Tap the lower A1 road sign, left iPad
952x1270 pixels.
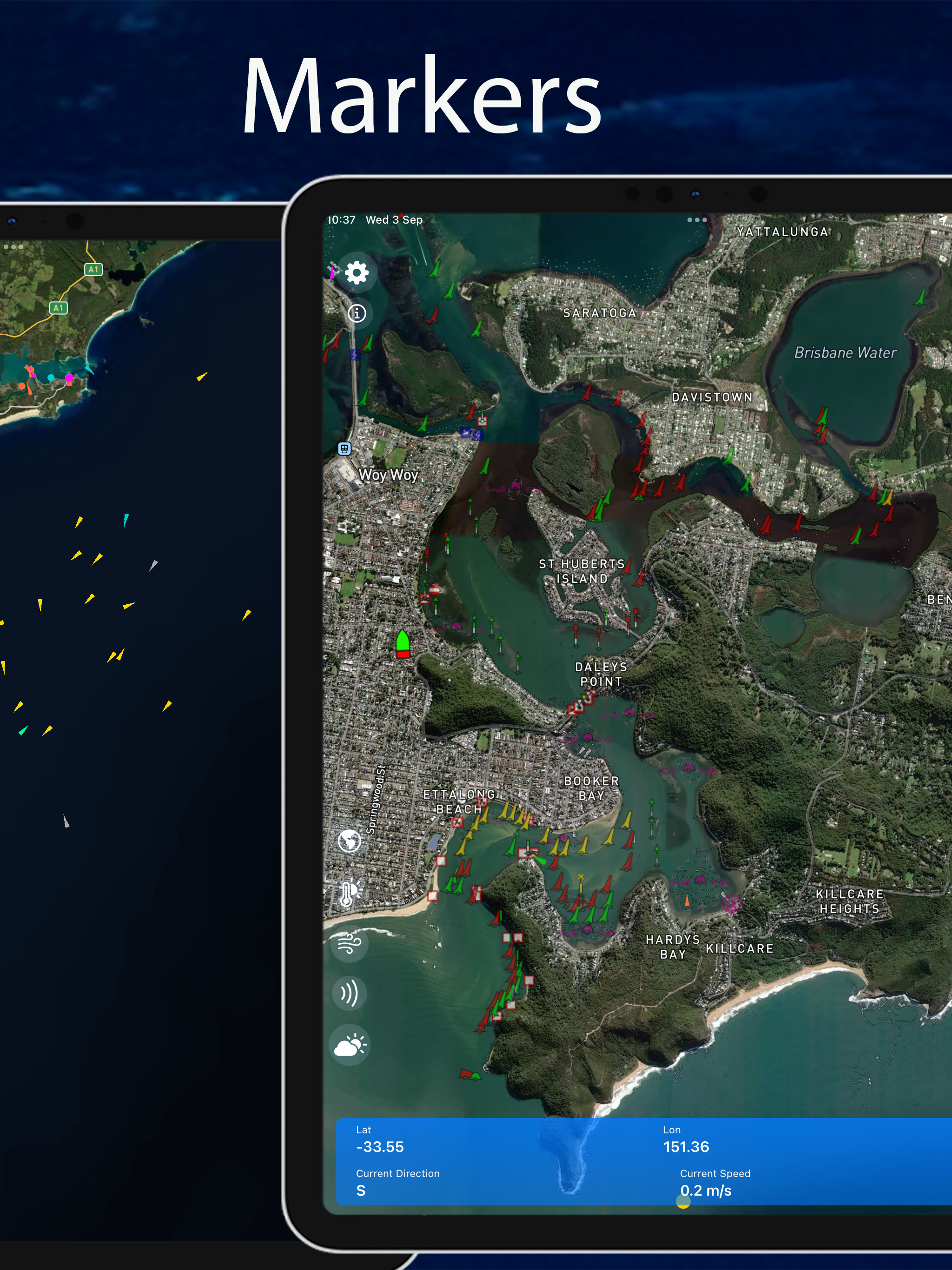[59, 308]
